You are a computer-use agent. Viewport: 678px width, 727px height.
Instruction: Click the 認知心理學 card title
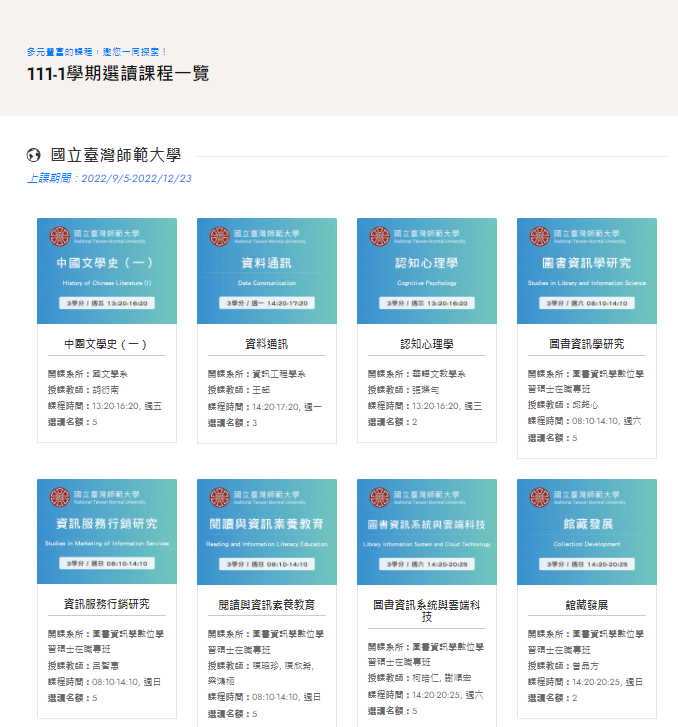427,344
